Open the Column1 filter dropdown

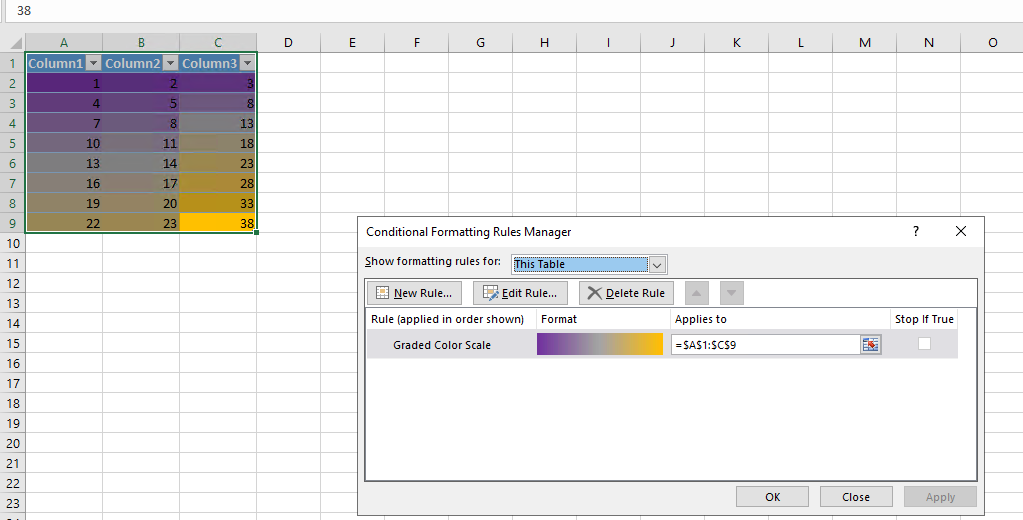[x=93, y=63]
